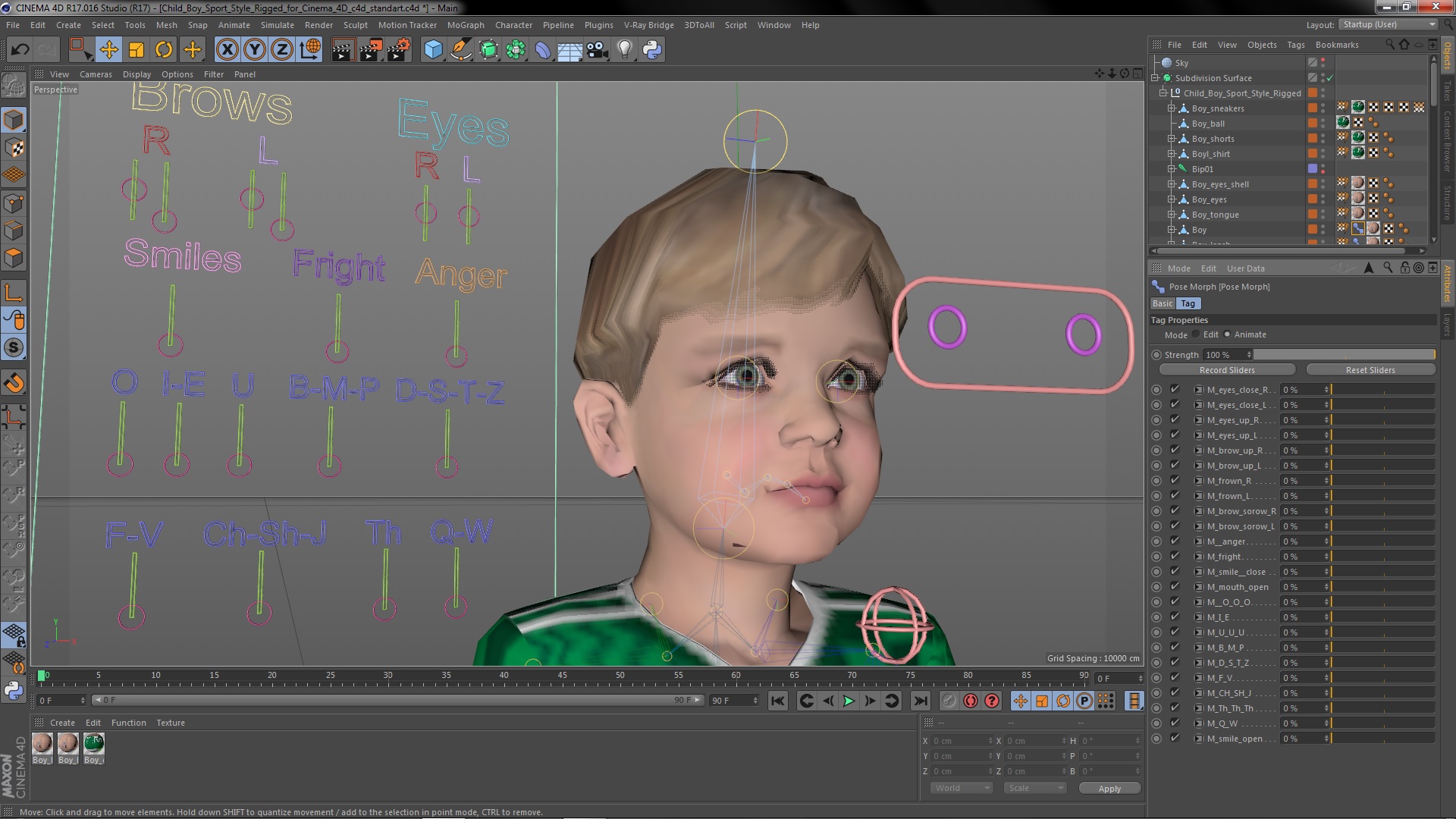This screenshot has width=1456, height=819.
Task: Open User Data menu in Attributes
Action: [x=1245, y=268]
